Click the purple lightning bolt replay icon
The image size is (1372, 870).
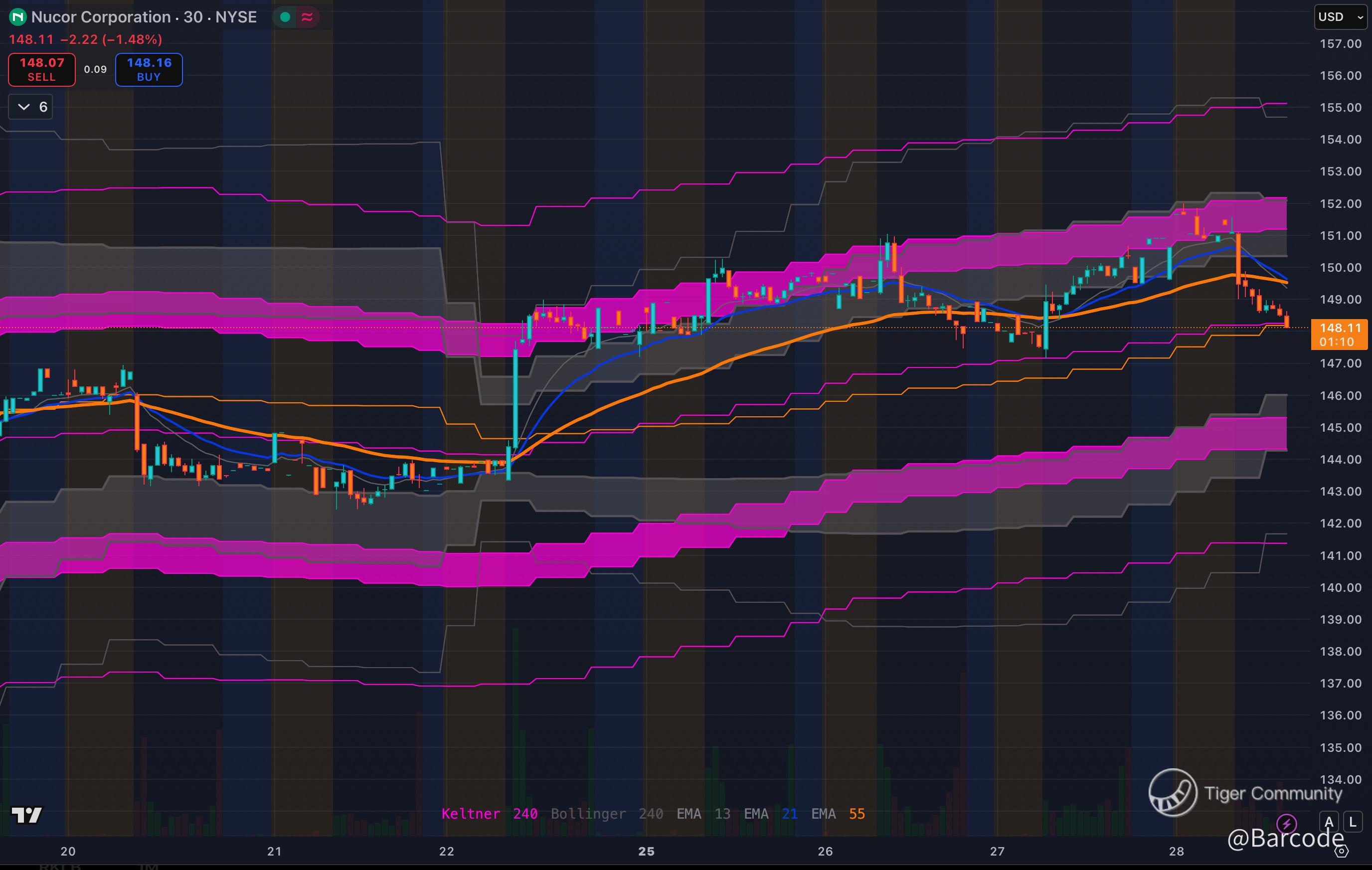[x=1287, y=823]
